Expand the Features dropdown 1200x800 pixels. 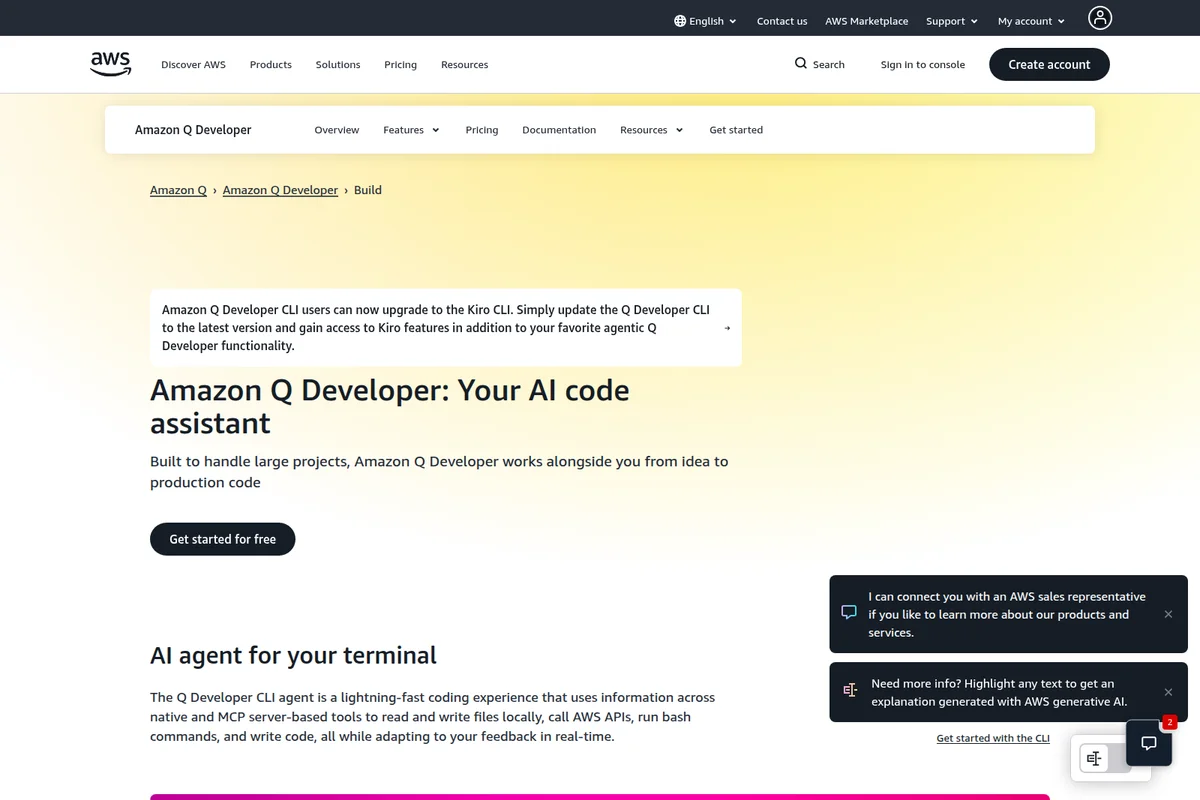411,129
